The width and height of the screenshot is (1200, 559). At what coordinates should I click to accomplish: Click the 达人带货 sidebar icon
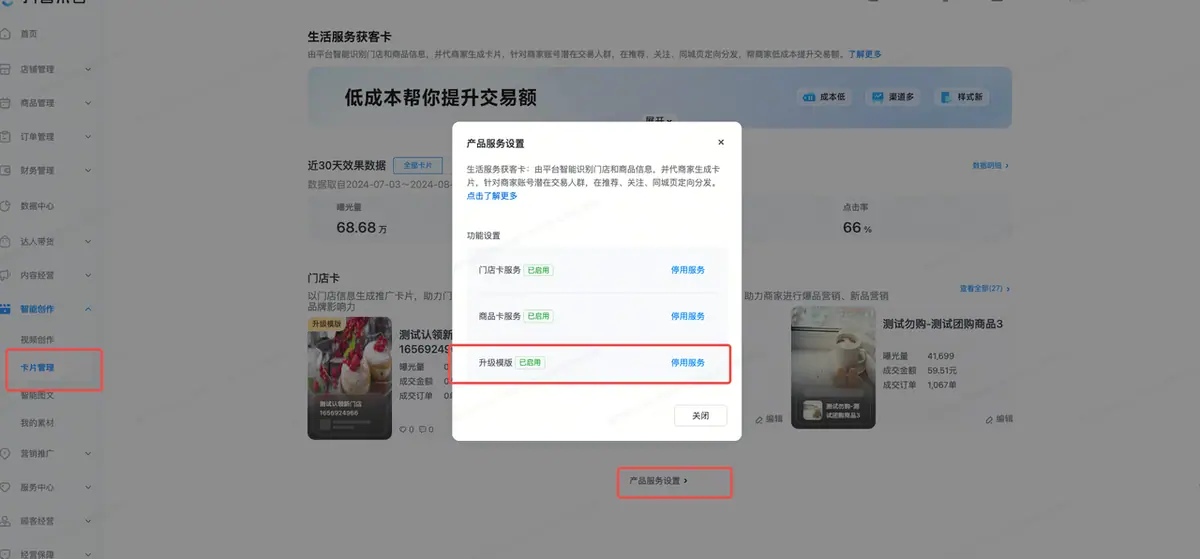coord(6,241)
